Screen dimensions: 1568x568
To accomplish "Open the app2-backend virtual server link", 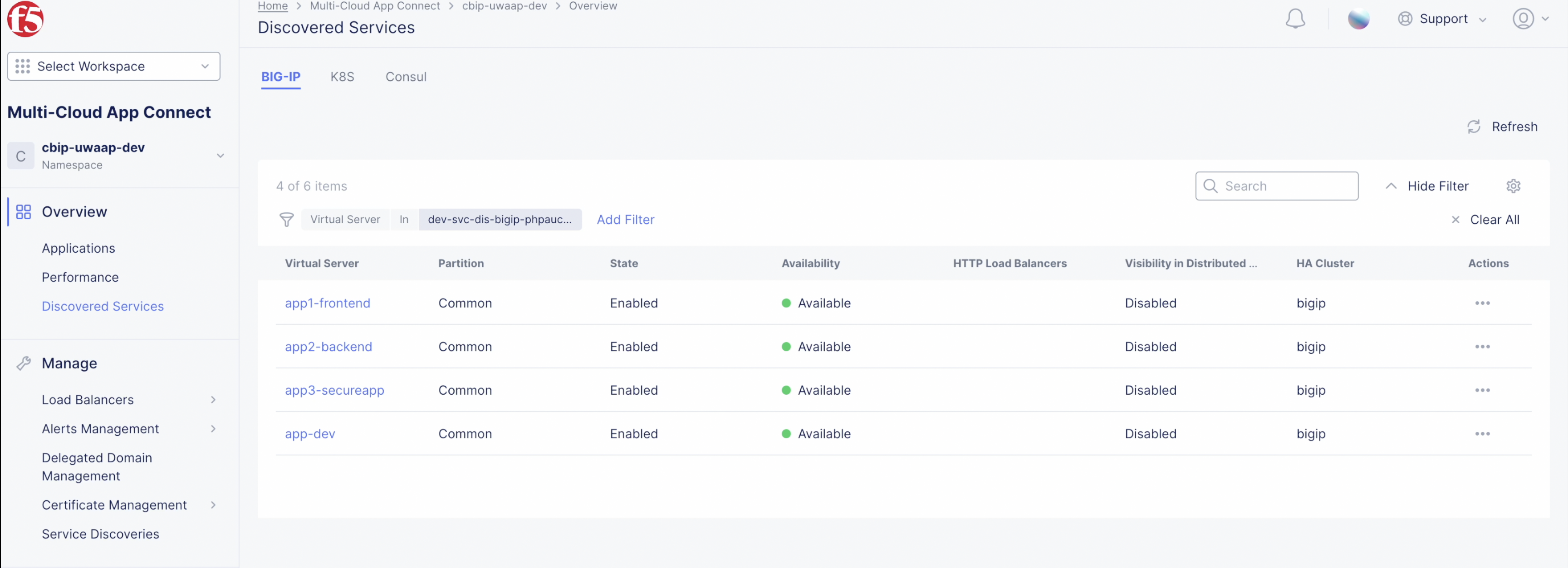I will (x=328, y=347).
